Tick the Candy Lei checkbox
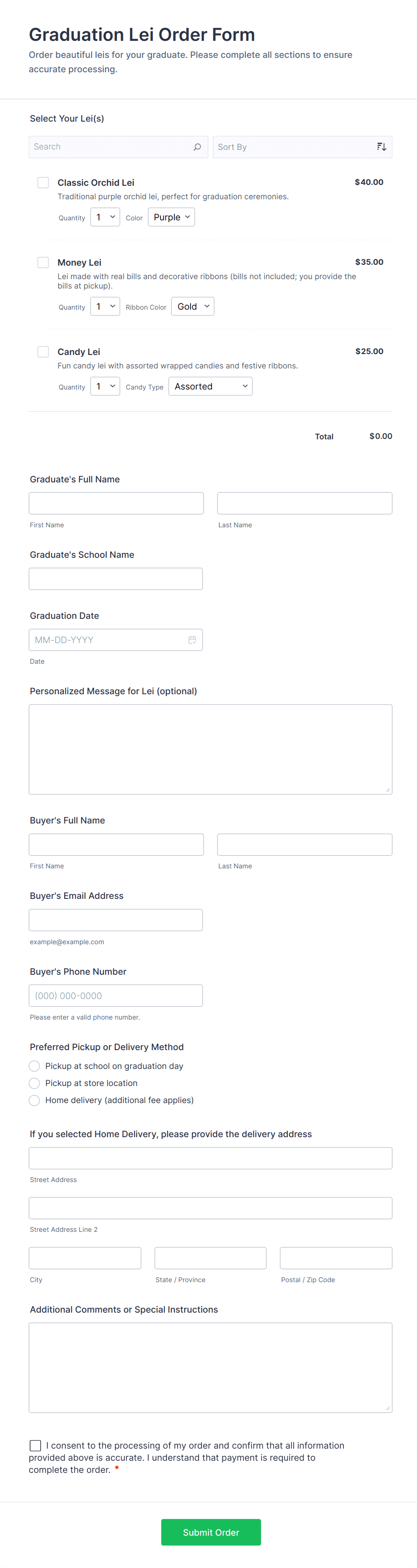The image size is (417, 1568). (x=43, y=352)
